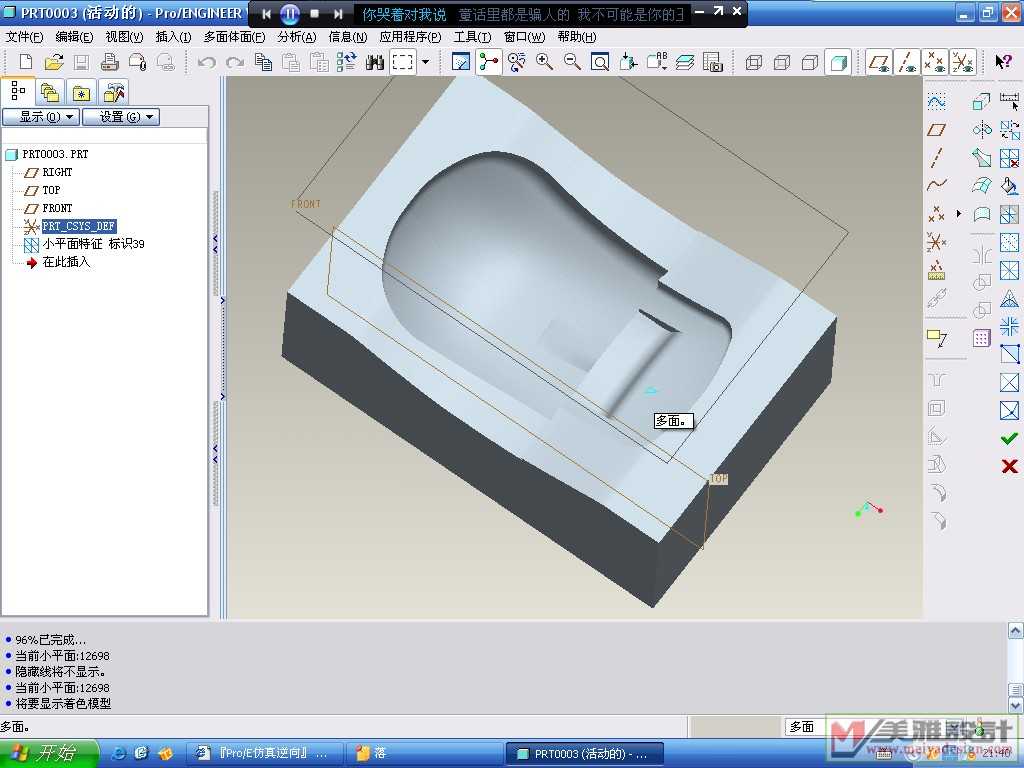The height and width of the screenshot is (768, 1024).
Task: Open the 分析 menu
Action: coord(296,37)
